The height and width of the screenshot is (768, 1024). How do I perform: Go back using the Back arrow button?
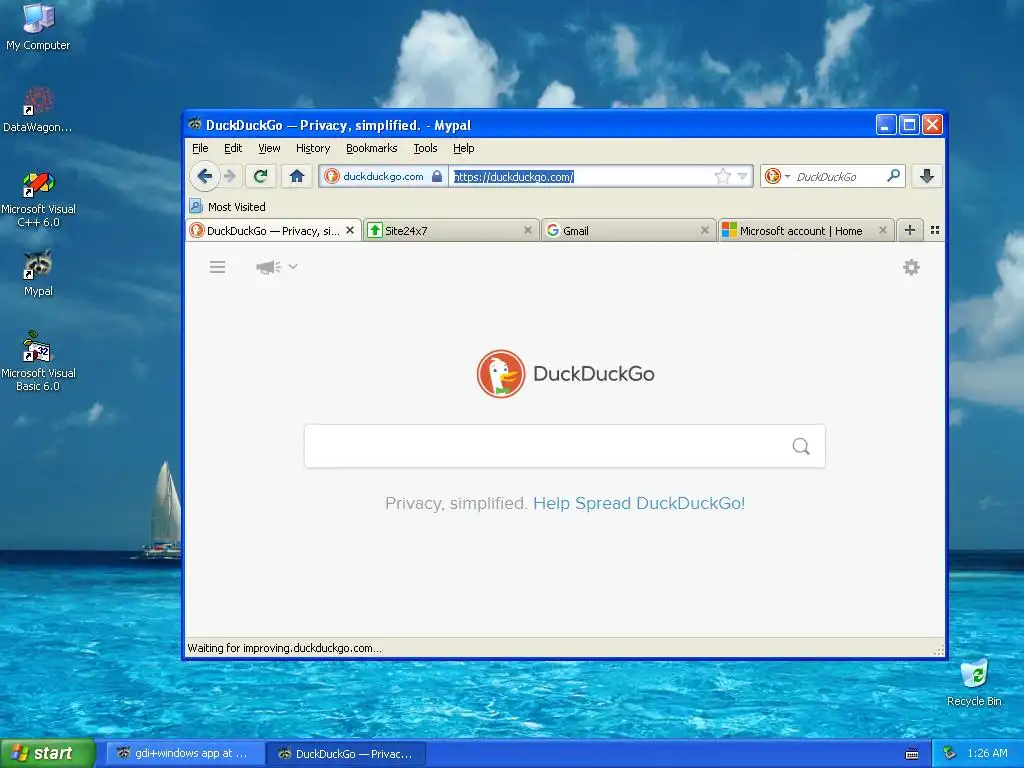(x=204, y=176)
